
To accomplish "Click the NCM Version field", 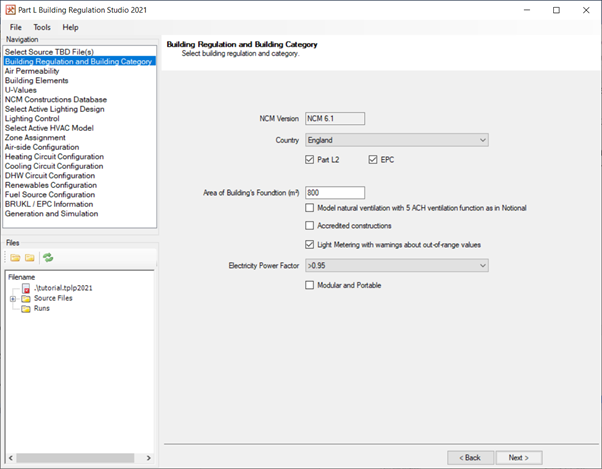I will click(x=335, y=119).
